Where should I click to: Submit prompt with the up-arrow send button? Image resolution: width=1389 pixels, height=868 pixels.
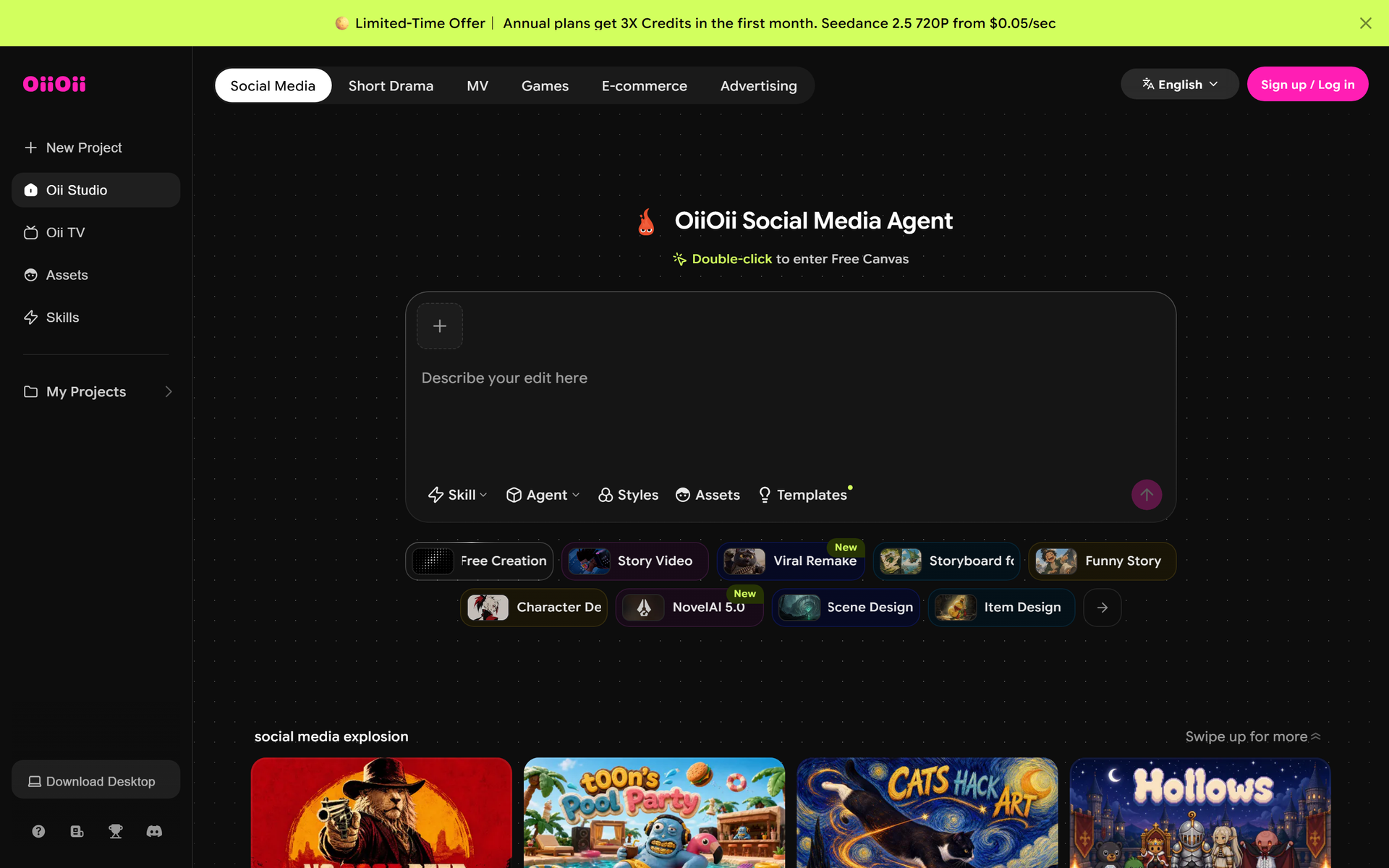pyautogui.click(x=1147, y=495)
